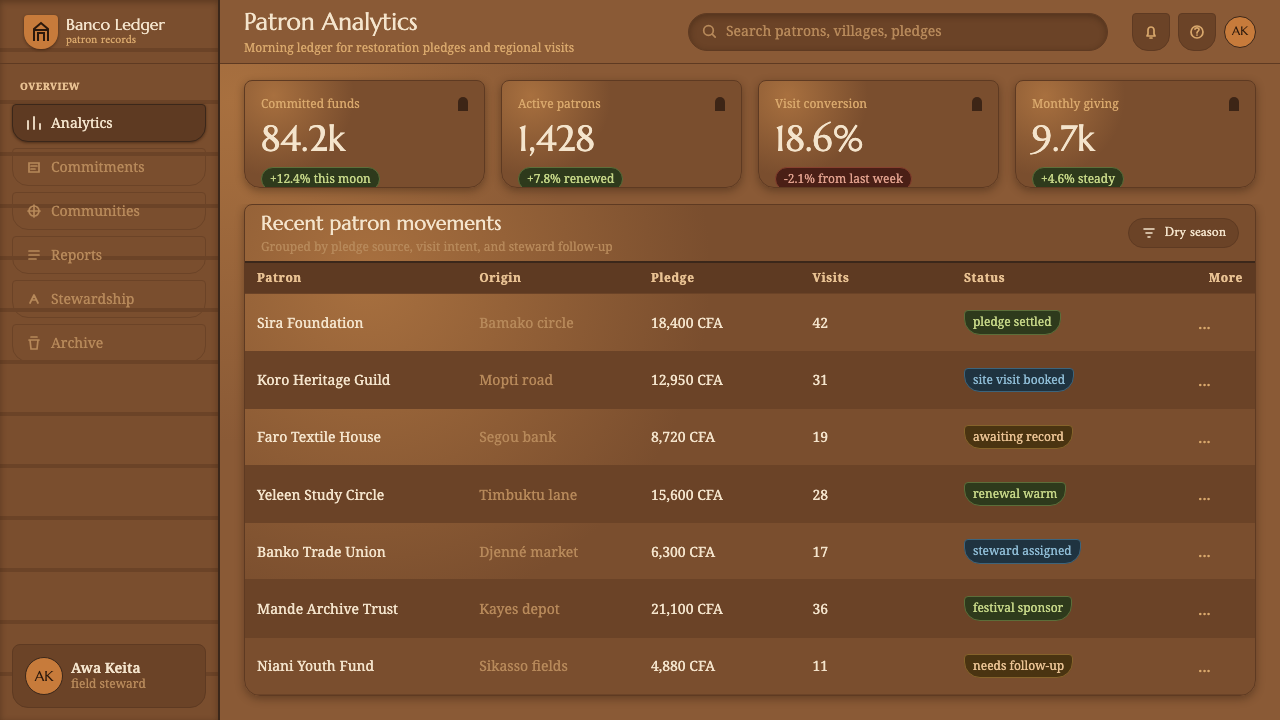Click the notifications bell icon
The height and width of the screenshot is (720, 1280).
click(x=1150, y=32)
